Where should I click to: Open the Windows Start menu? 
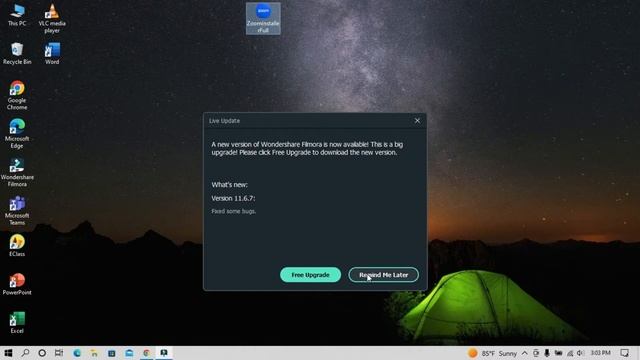point(8,353)
